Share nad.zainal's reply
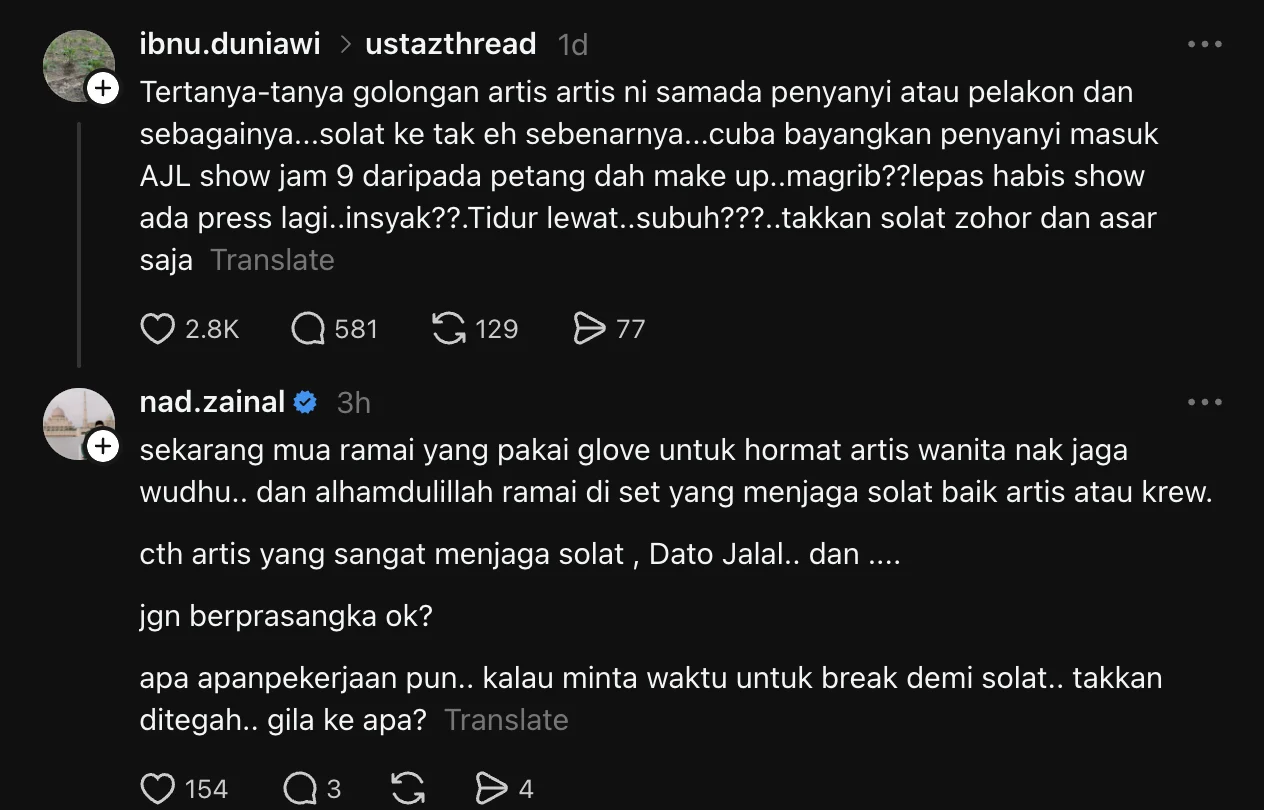This screenshot has width=1264, height=810. pyautogui.click(x=491, y=789)
